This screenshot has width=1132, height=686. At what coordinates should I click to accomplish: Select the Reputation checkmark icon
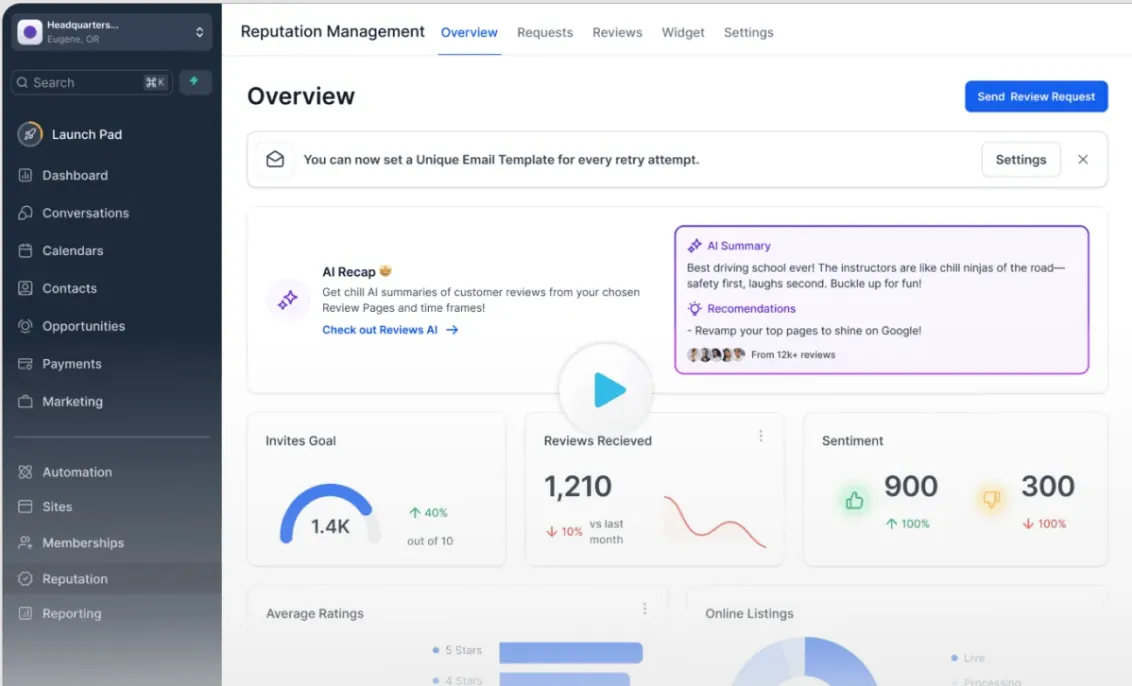tap(25, 578)
